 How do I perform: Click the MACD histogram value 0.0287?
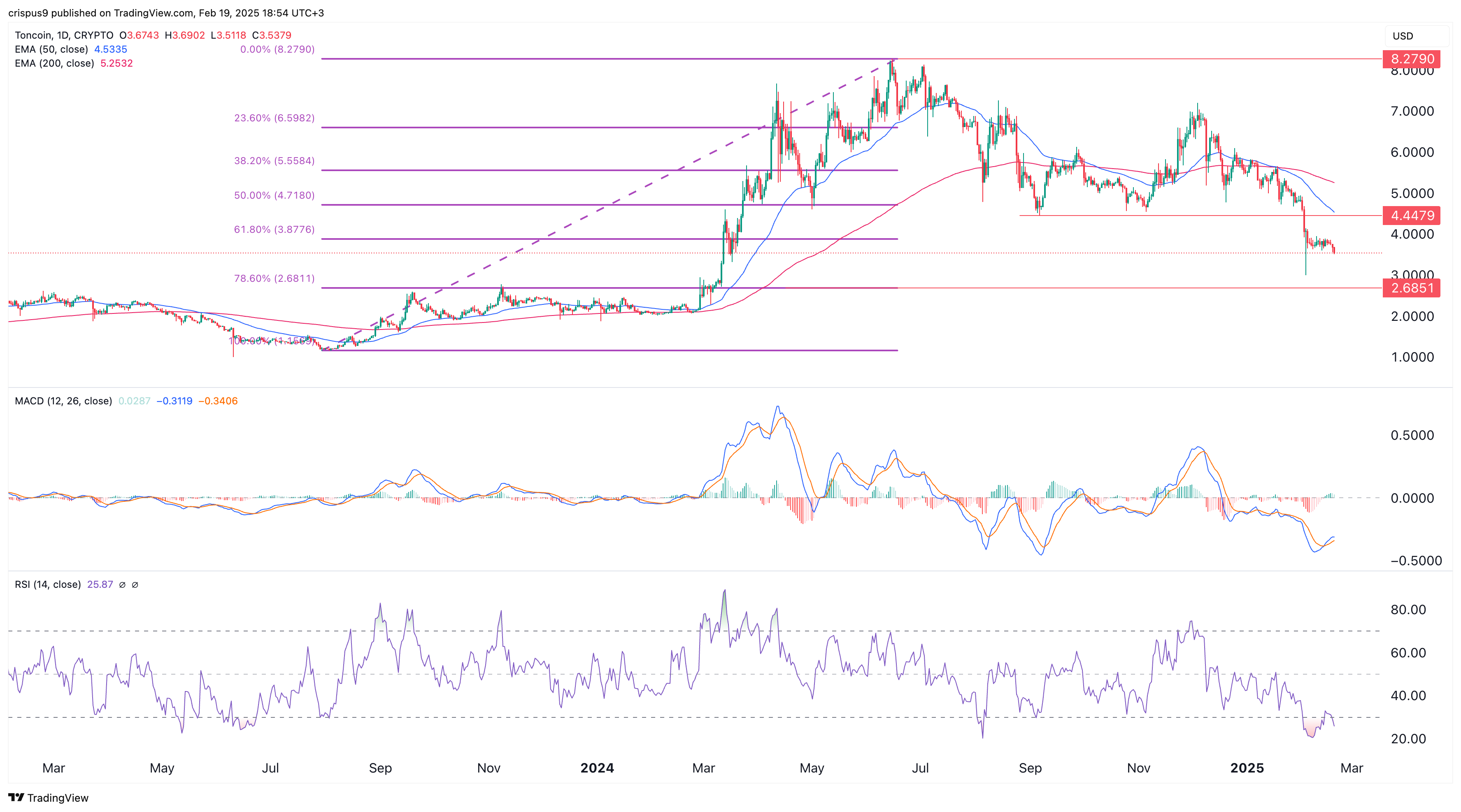click(135, 401)
